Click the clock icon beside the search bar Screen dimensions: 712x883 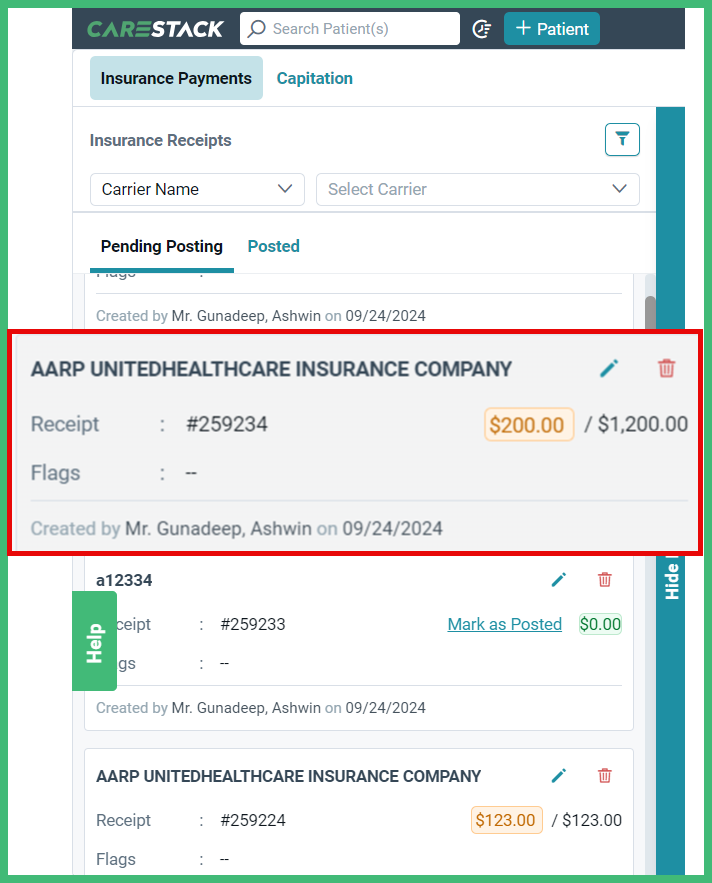(x=482, y=29)
